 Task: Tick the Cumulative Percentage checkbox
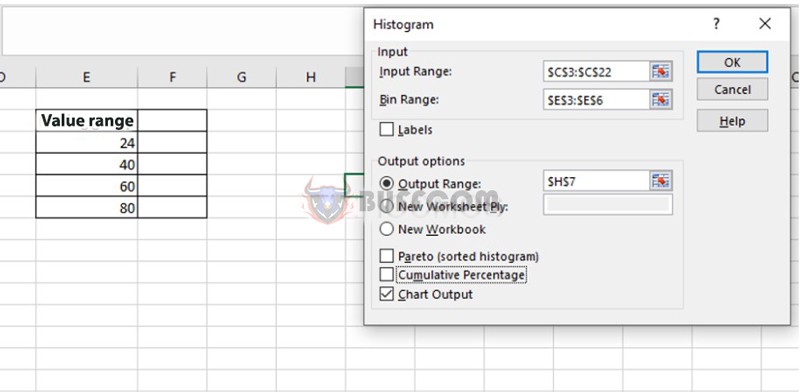(x=387, y=275)
